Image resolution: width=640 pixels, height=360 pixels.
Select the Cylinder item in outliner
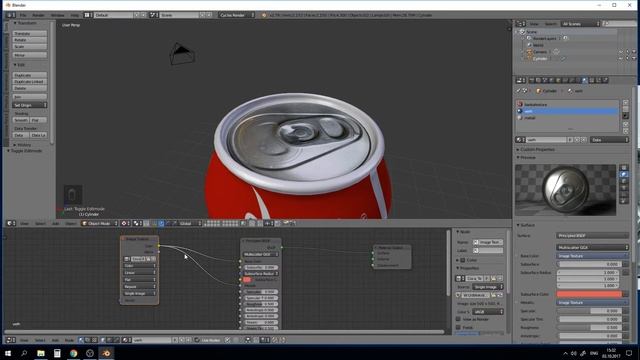(540, 58)
